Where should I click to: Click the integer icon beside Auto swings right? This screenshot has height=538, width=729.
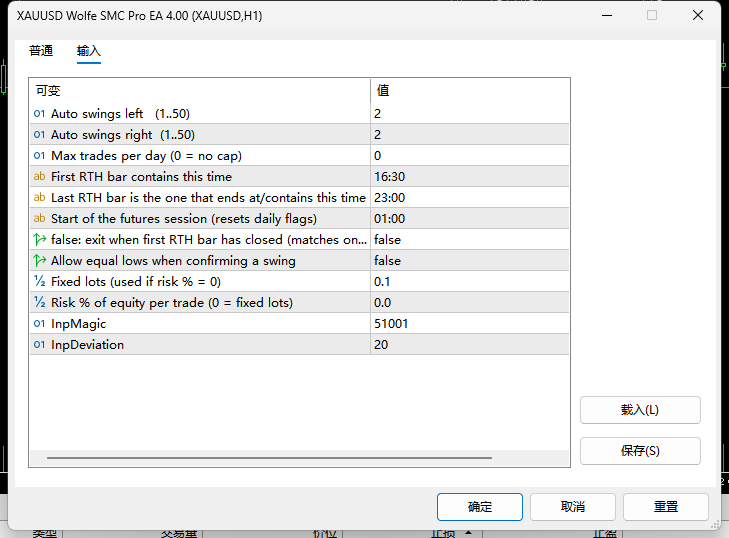point(40,134)
